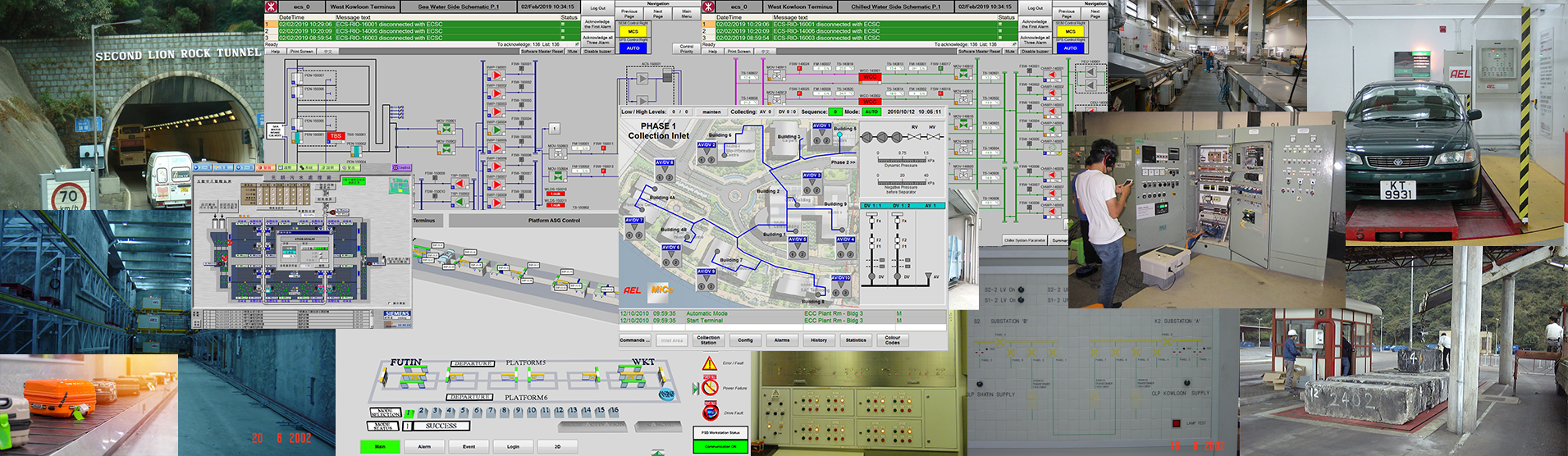The image size is (1568, 456).
Task: Click the AV/DV 2 valve icon
Action: point(706,153)
